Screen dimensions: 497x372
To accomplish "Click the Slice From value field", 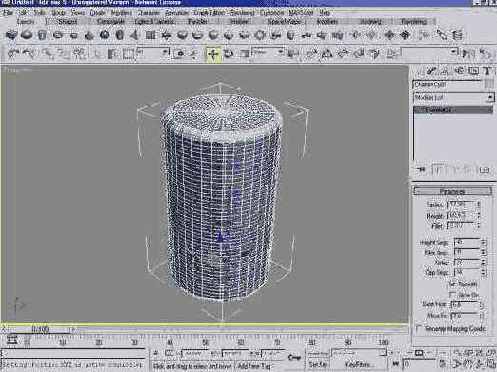I will (x=464, y=304).
